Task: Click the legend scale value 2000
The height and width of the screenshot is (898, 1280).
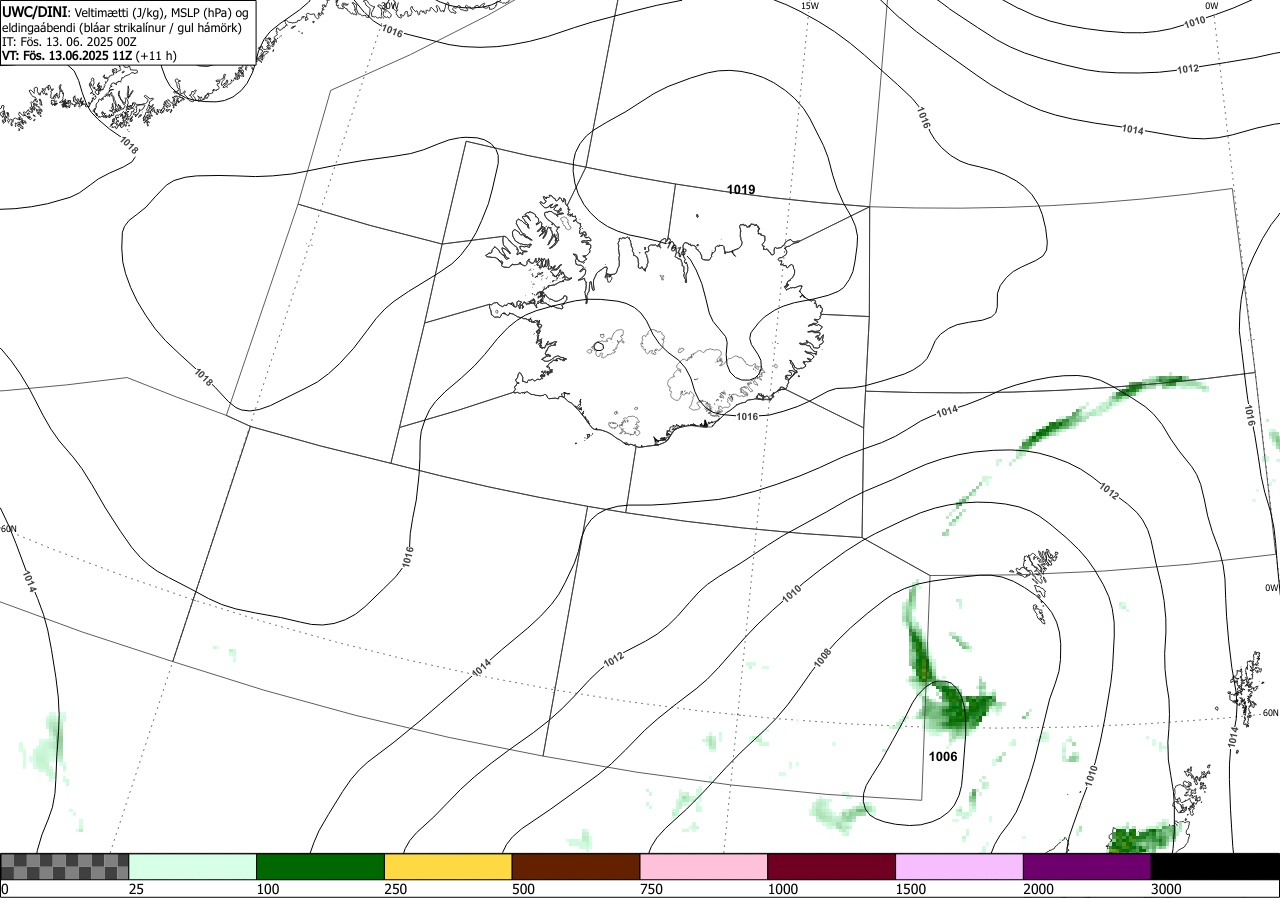Action: 1039,889
